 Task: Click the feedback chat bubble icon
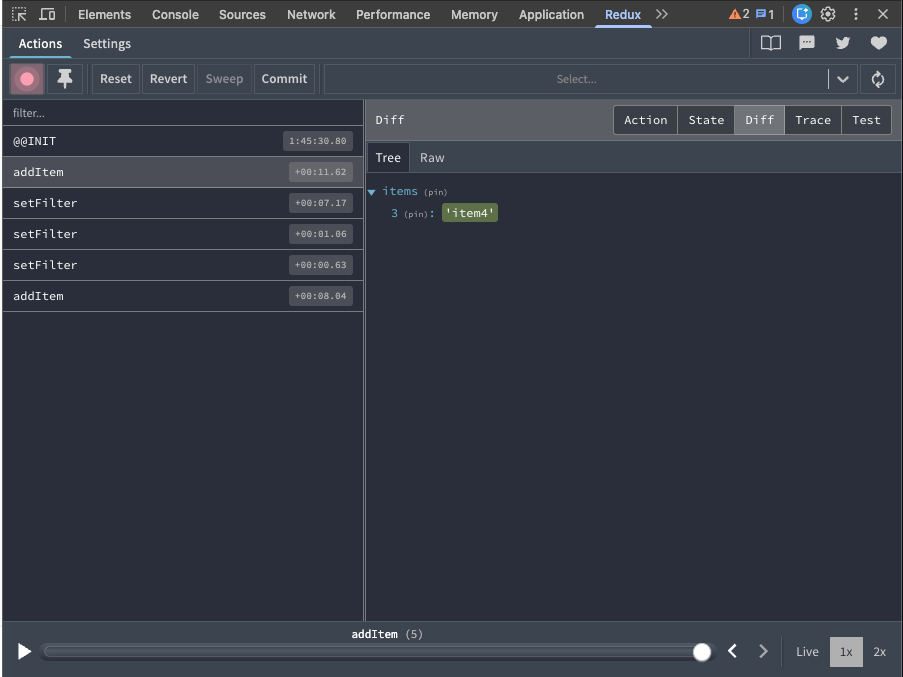tap(807, 43)
